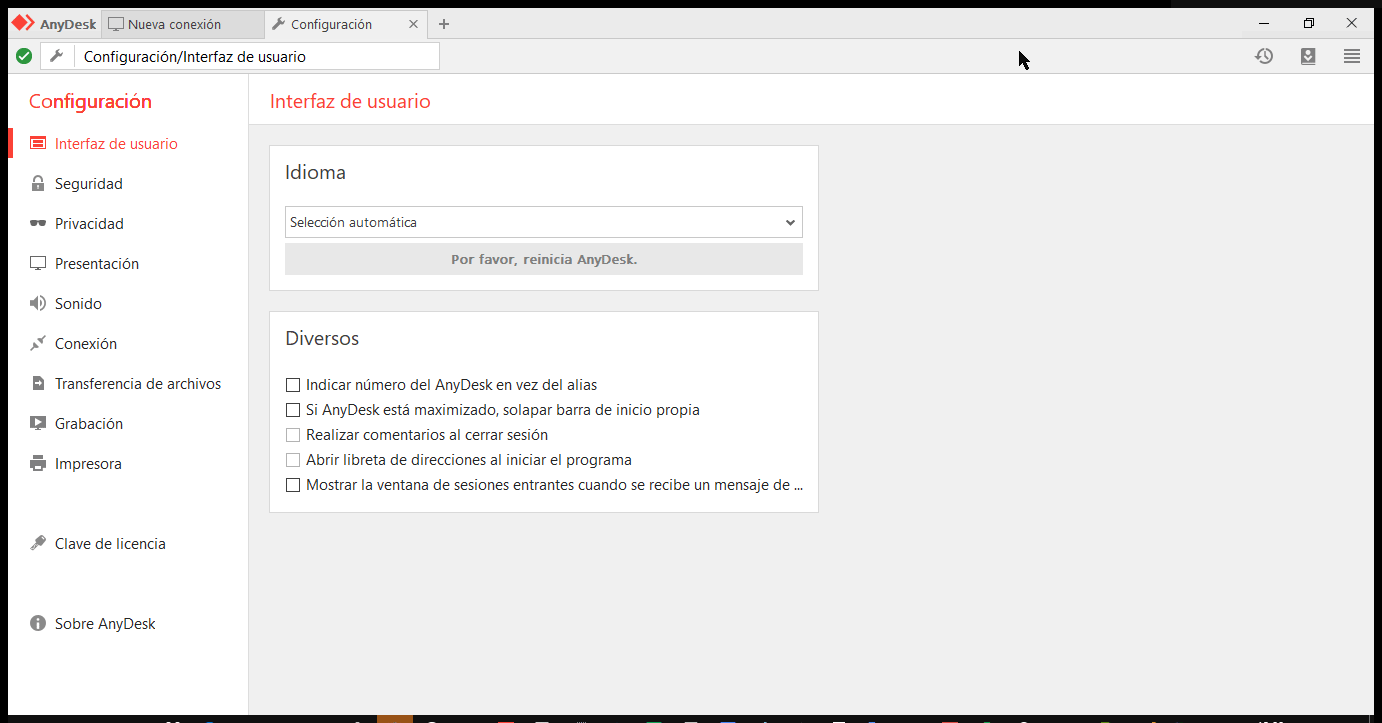
Task: Go to Grabación settings
Action: click(89, 424)
